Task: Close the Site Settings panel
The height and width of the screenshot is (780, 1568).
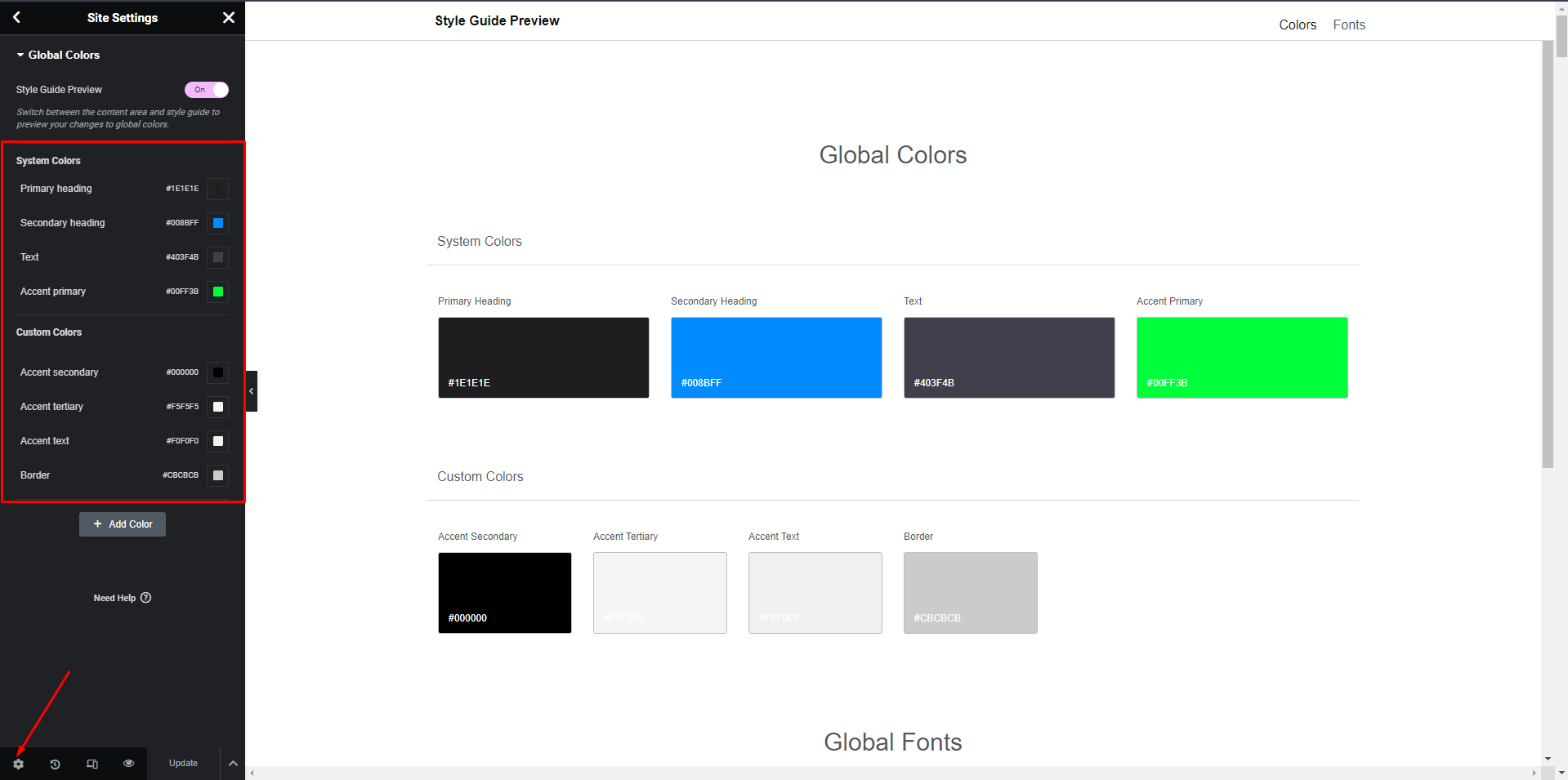Action: tap(229, 17)
